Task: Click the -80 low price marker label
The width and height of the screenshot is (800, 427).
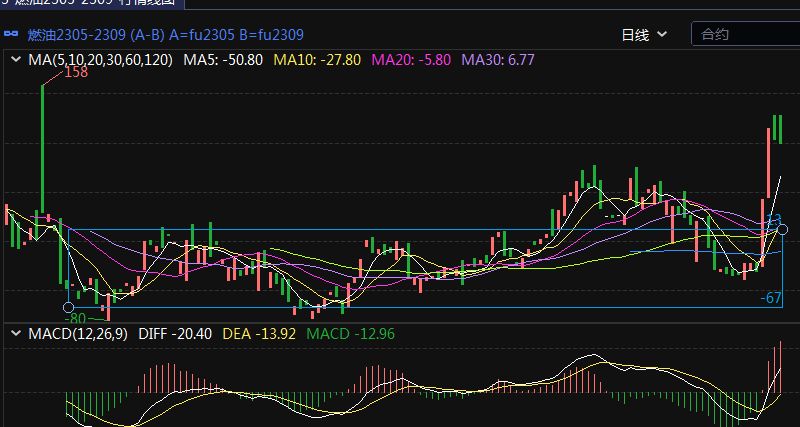Action: click(x=77, y=318)
